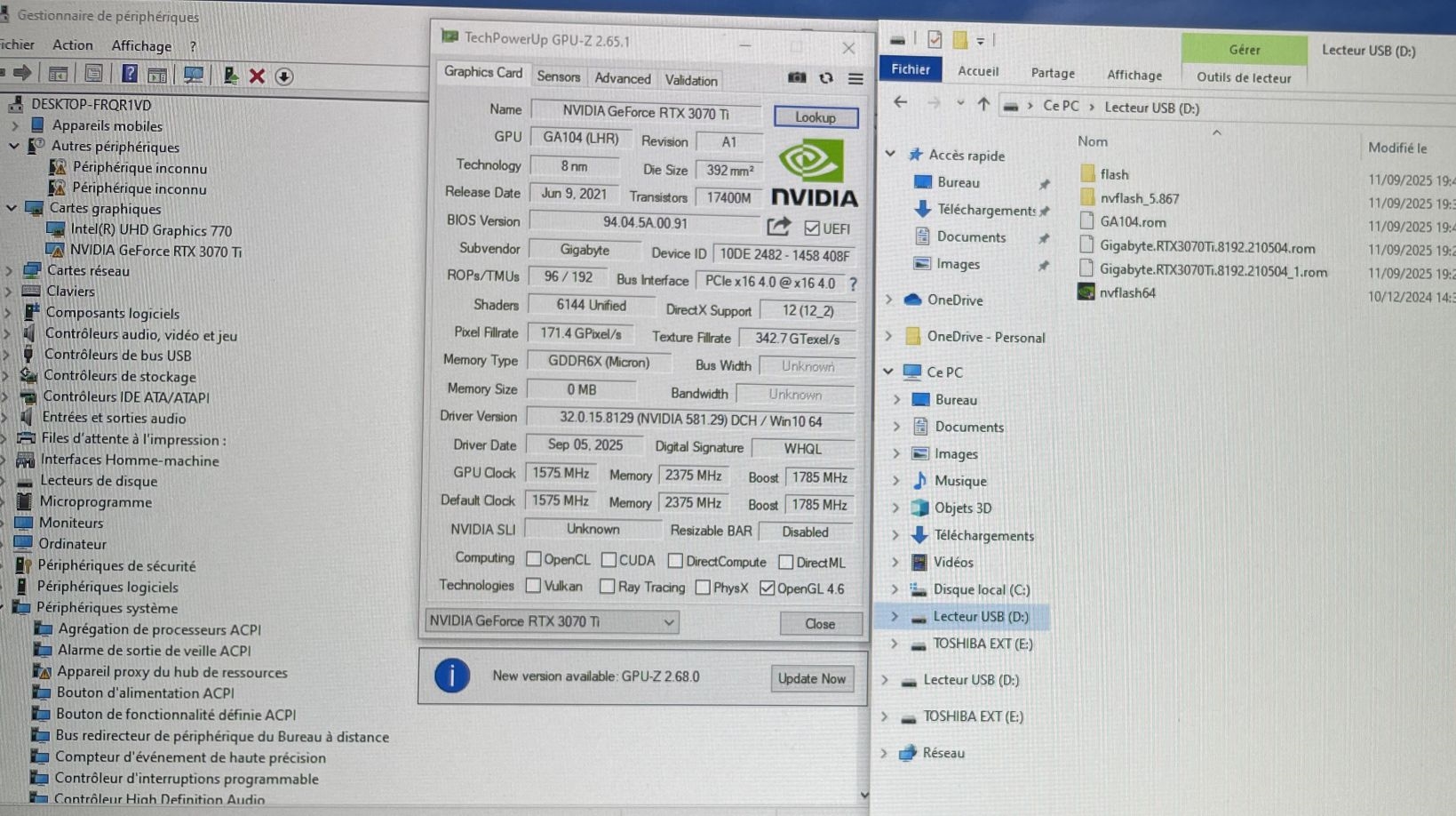Image resolution: width=1456 pixels, height=816 pixels.
Task: Open the recent locations dropdown in Explorer navigation
Action: point(960,103)
